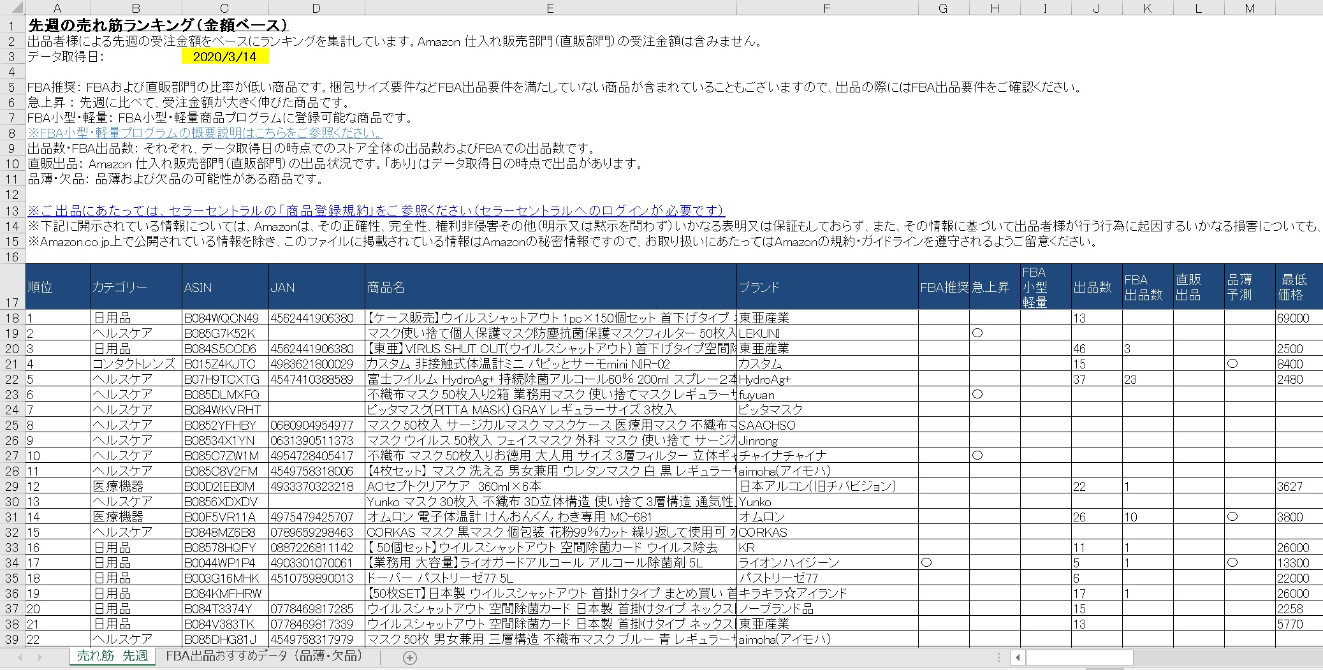Open the FBA小型・軽量プログラム概要説明 link

204,132
